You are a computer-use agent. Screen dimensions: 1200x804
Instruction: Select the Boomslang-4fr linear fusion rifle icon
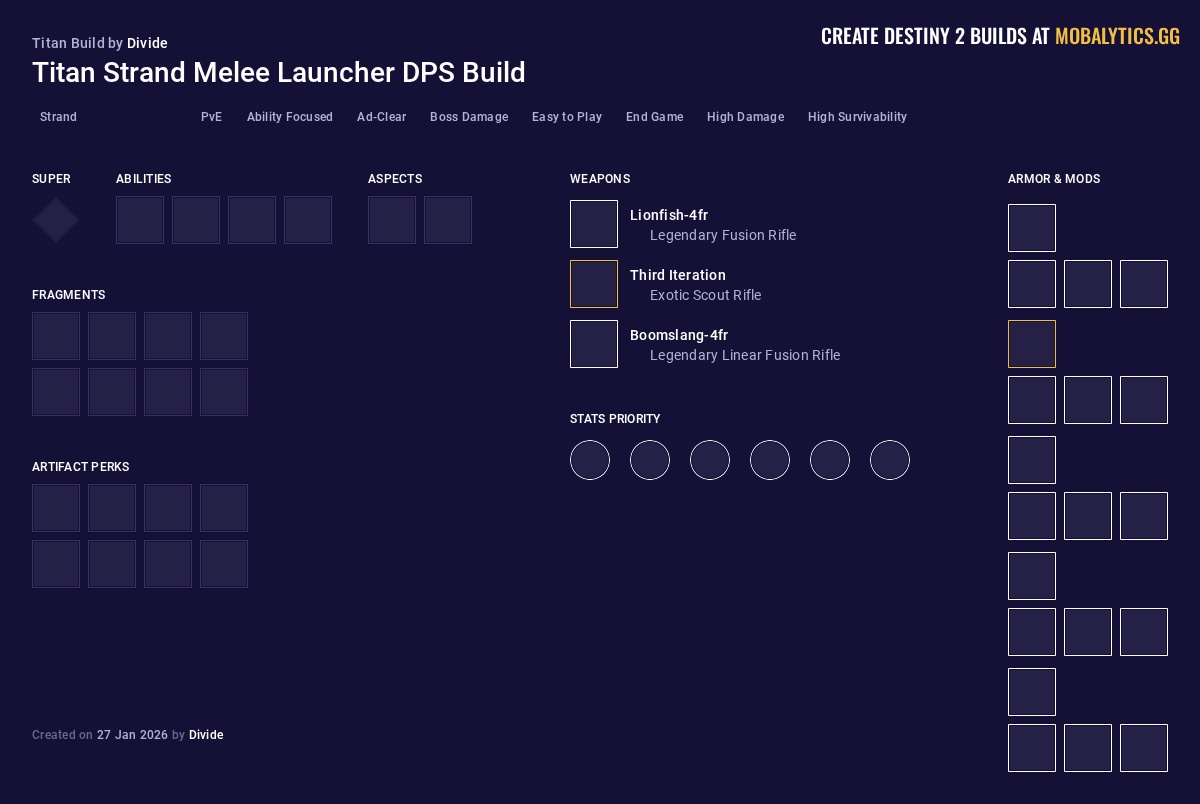pos(594,344)
